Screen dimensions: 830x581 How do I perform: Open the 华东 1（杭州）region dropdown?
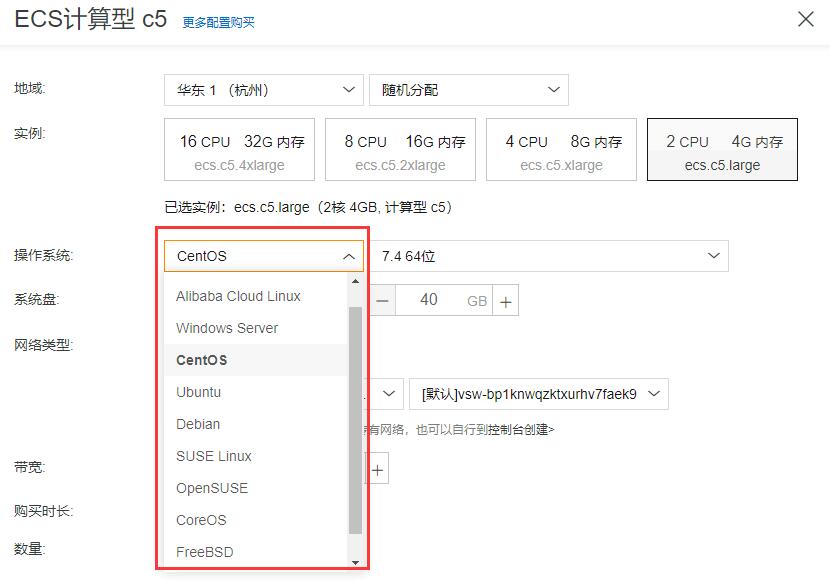pos(262,90)
